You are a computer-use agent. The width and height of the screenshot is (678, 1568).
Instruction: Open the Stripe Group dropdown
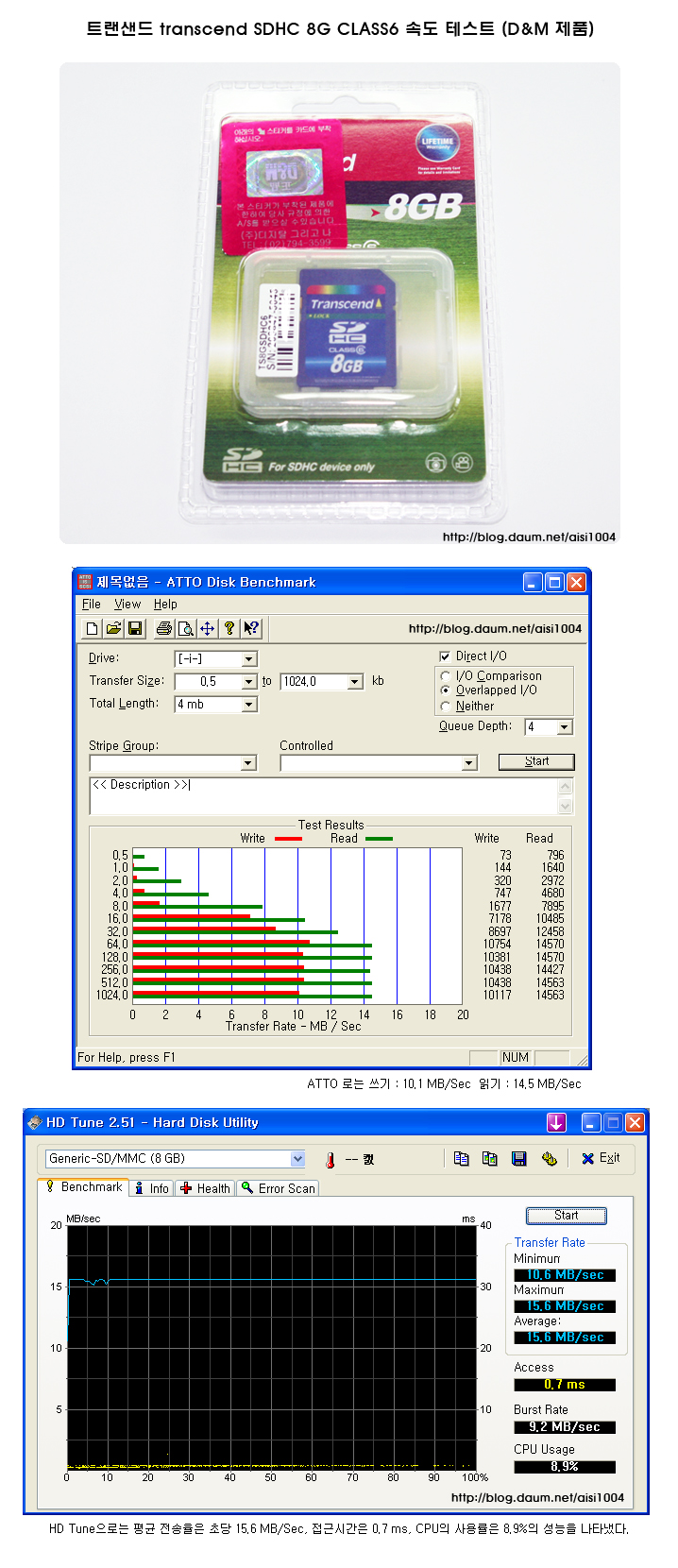249,763
